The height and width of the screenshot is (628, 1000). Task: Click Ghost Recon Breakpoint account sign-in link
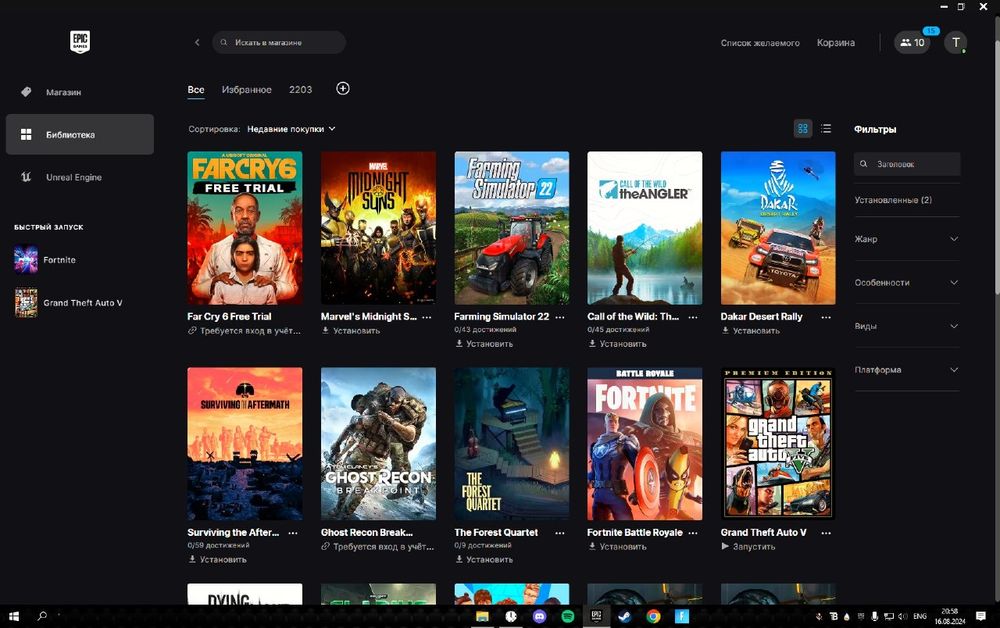[378, 547]
